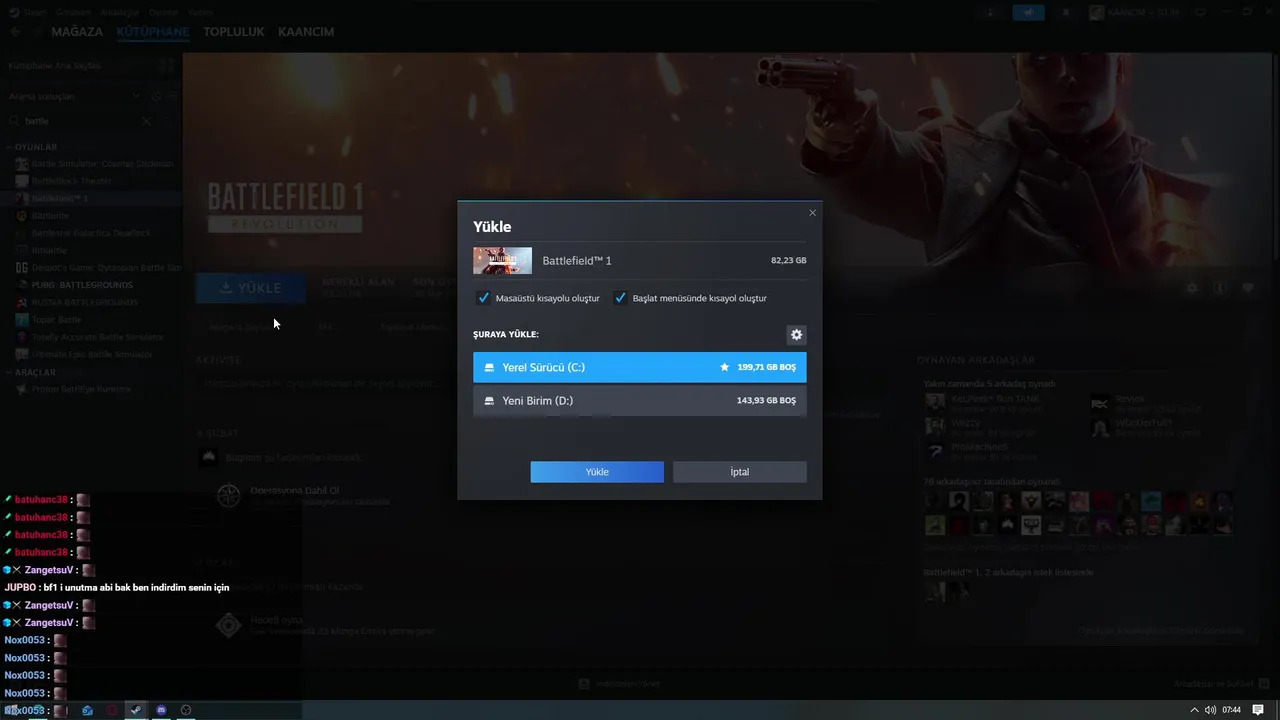Viewport: 1280px width, 720px height.
Task: Cancel install with İptal button
Action: 739,472
